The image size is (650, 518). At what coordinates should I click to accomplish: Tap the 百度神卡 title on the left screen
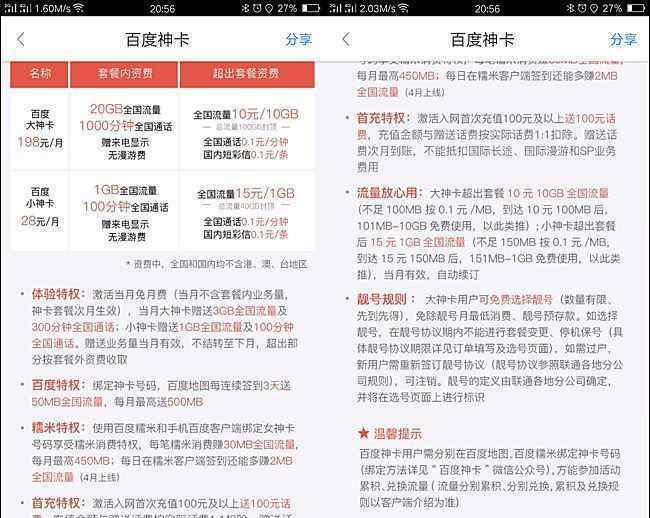point(157,40)
